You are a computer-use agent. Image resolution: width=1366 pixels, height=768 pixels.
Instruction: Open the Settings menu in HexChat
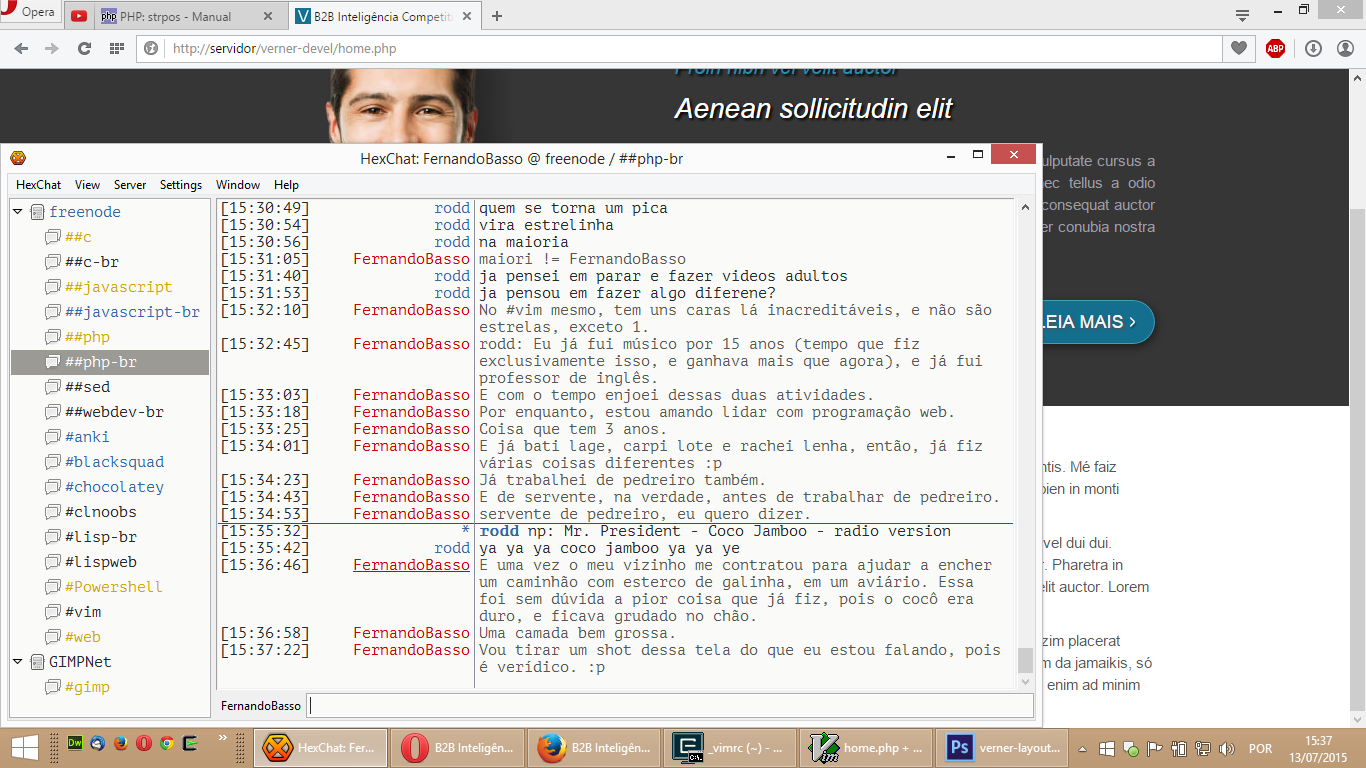click(x=181, y=185)
